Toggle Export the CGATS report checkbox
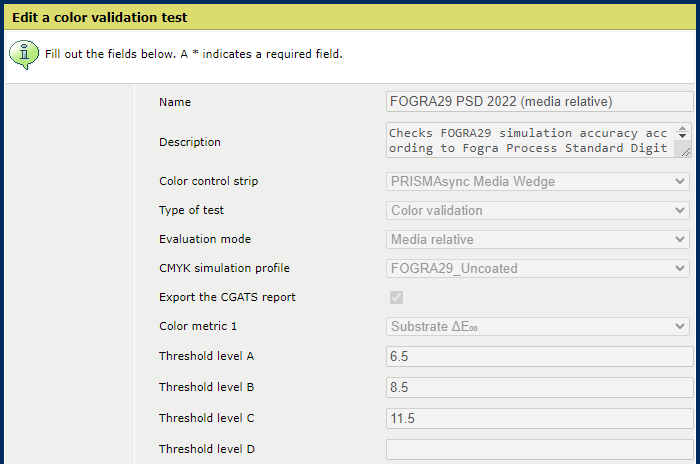Screen dimensions: 700x464 click(x=396, y=297)
